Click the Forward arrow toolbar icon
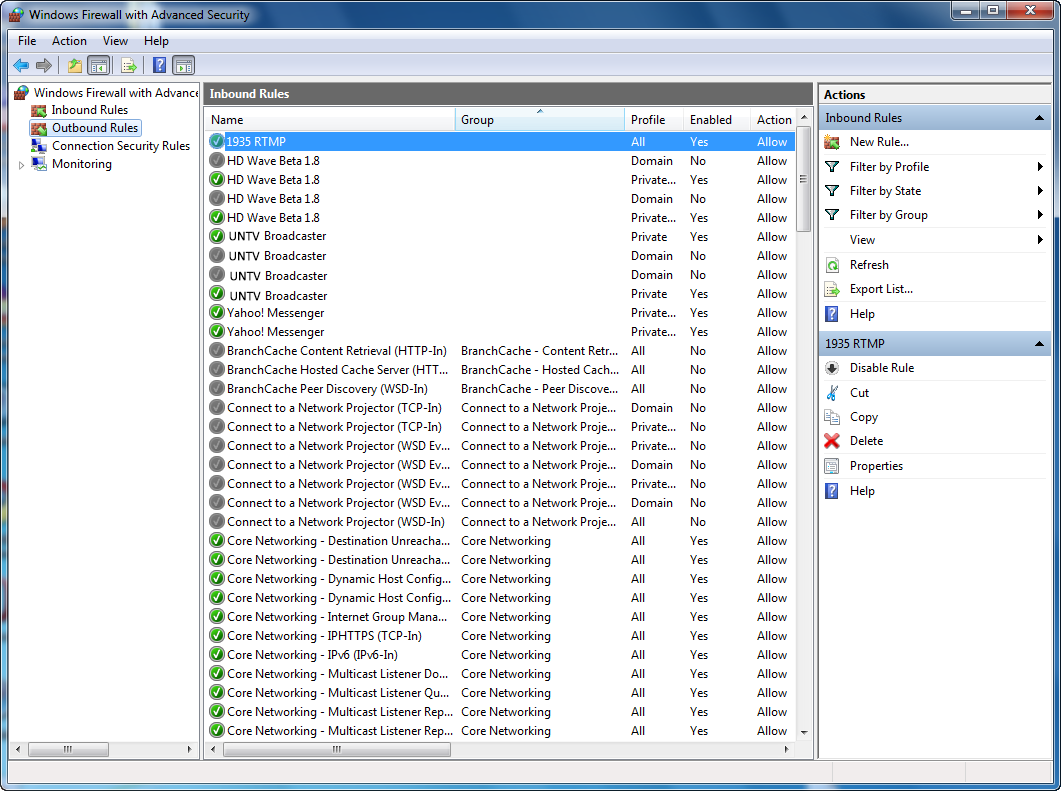The height and width of the screenshot is (791, 1061). [44, 66]
